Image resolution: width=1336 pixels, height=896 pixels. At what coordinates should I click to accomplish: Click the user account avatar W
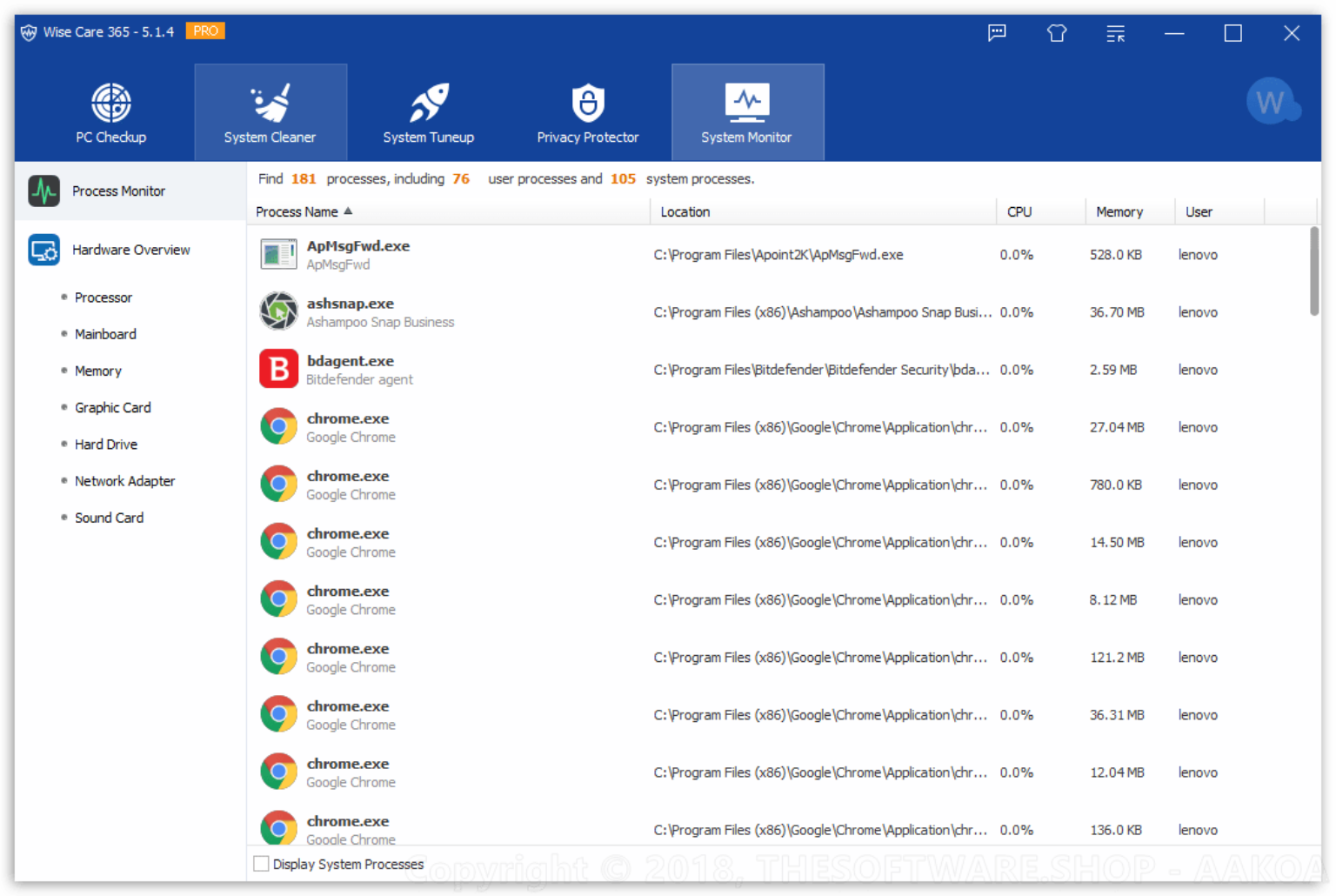(x=1272, y=102)
